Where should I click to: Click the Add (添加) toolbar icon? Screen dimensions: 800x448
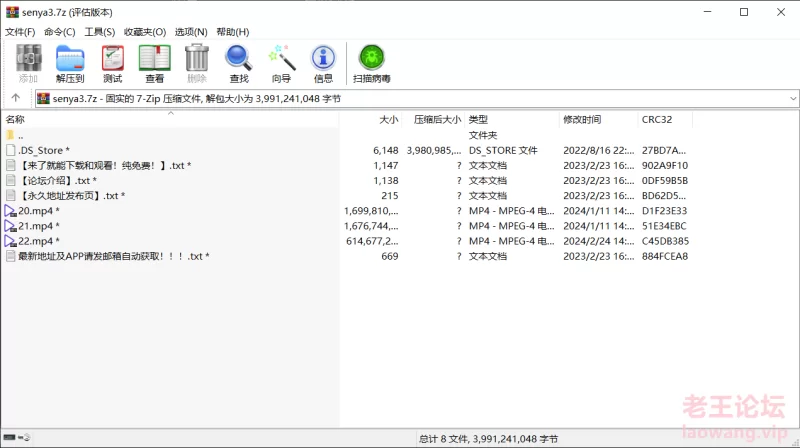click(x=28, y=63)
